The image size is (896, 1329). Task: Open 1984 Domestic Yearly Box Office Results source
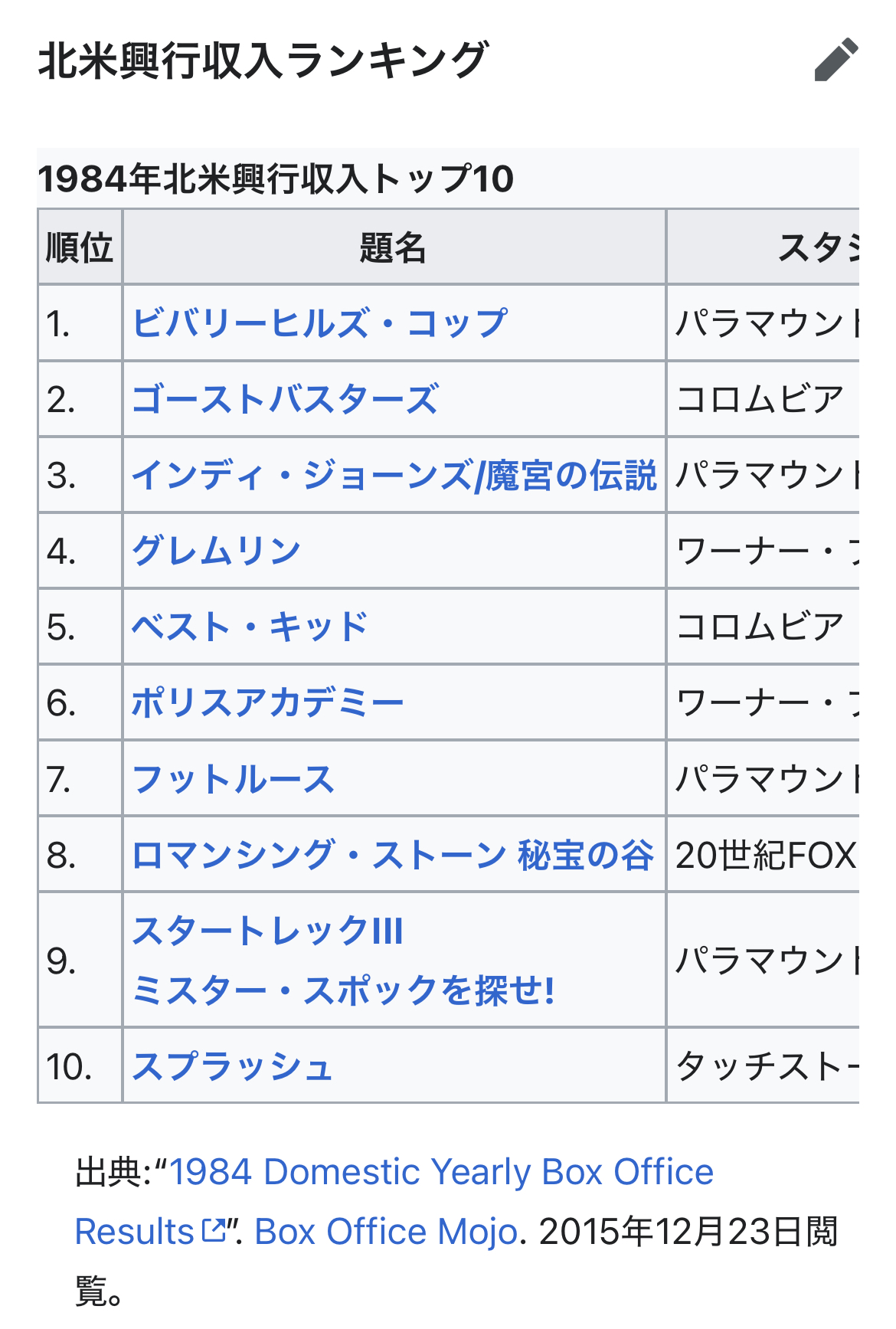pyautogui.click(x=394, y=1201)
